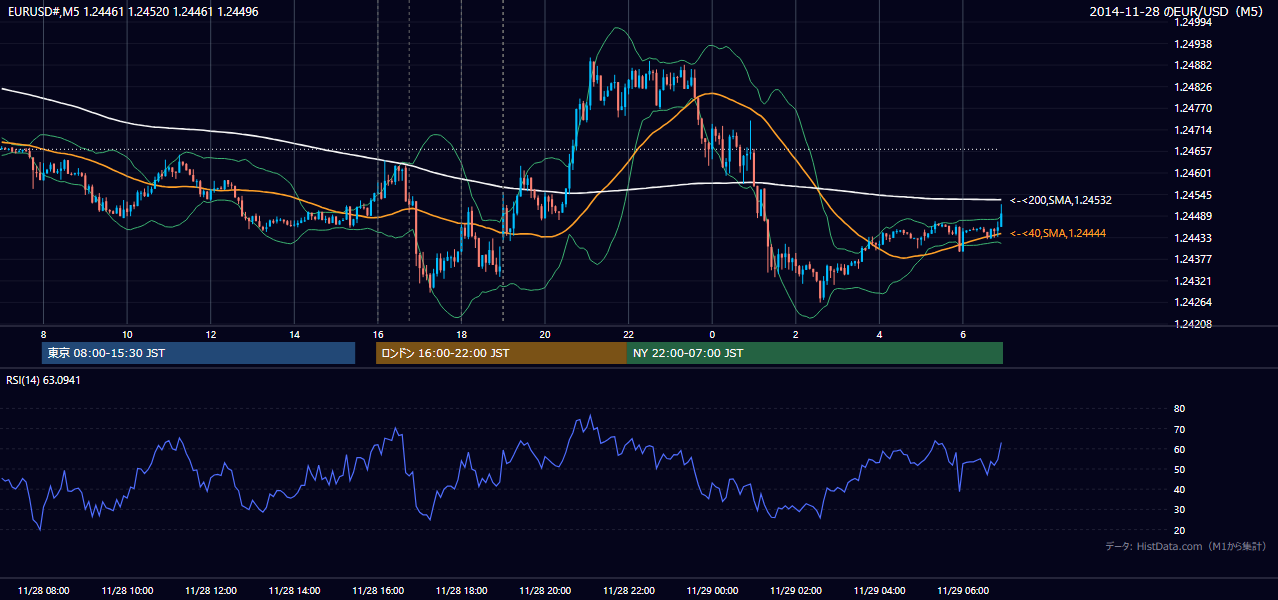
Task: Select the 40 SMA 1.24444 label
Action: pos(1058,233)
